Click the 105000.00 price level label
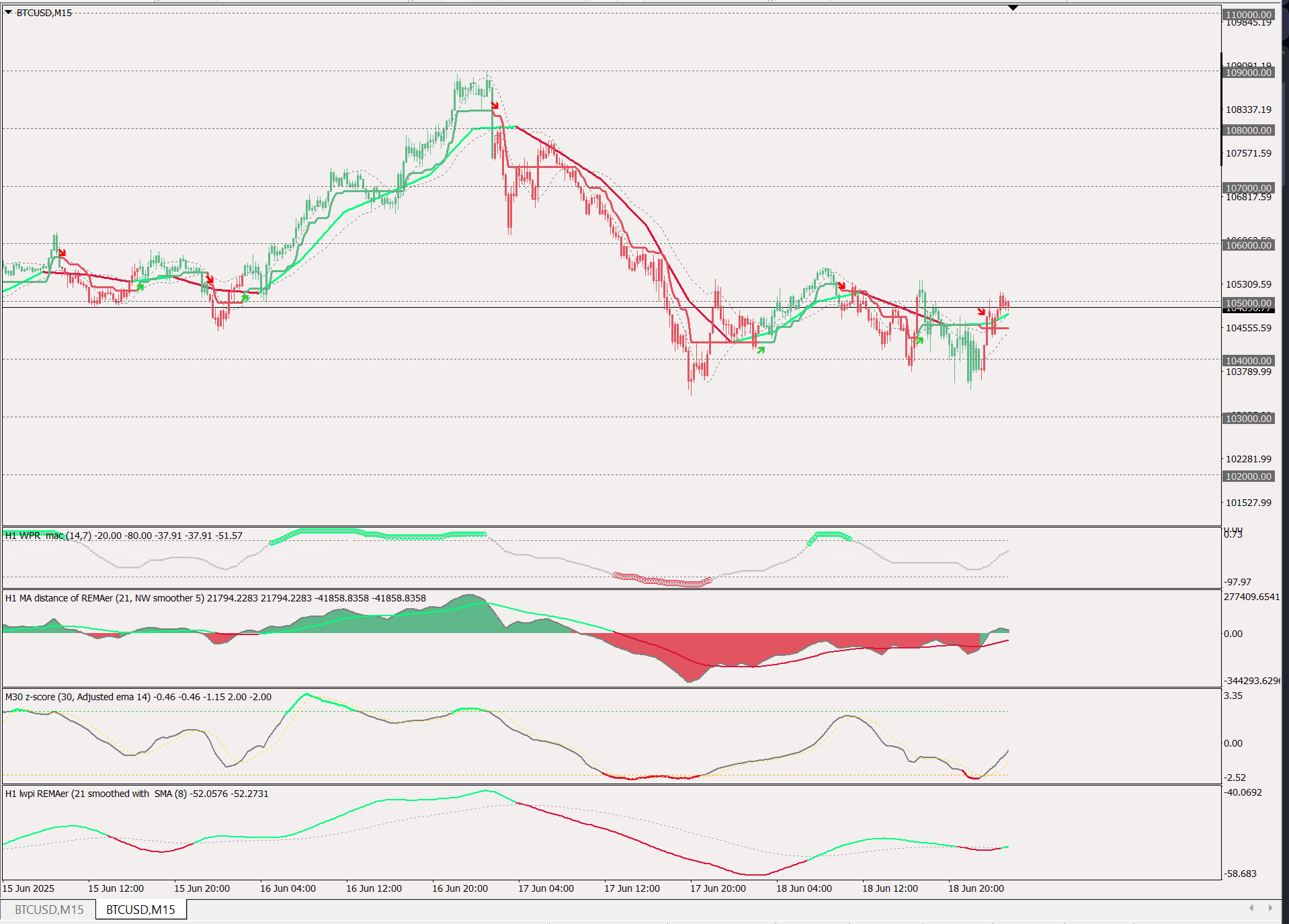 point(1248,303)
